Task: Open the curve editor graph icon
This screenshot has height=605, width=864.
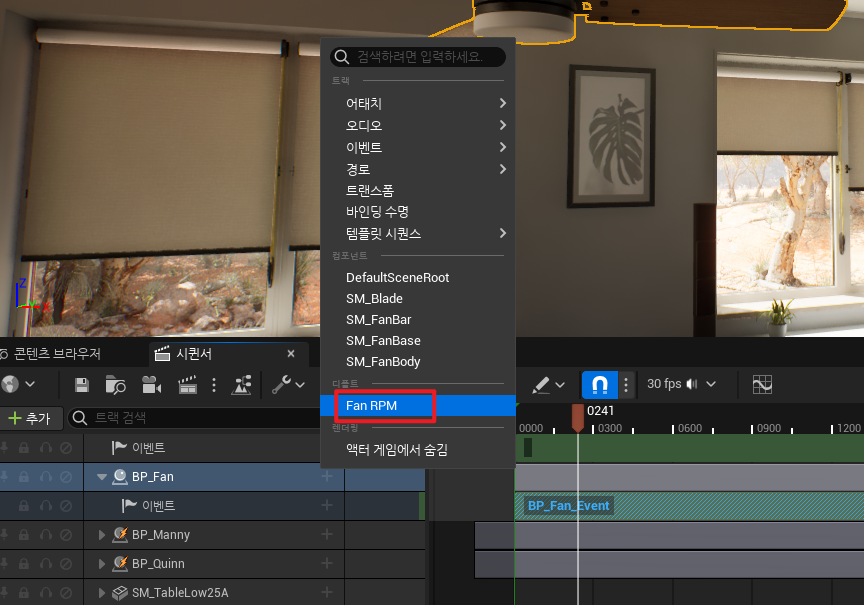Action: [x=762, y=384]
